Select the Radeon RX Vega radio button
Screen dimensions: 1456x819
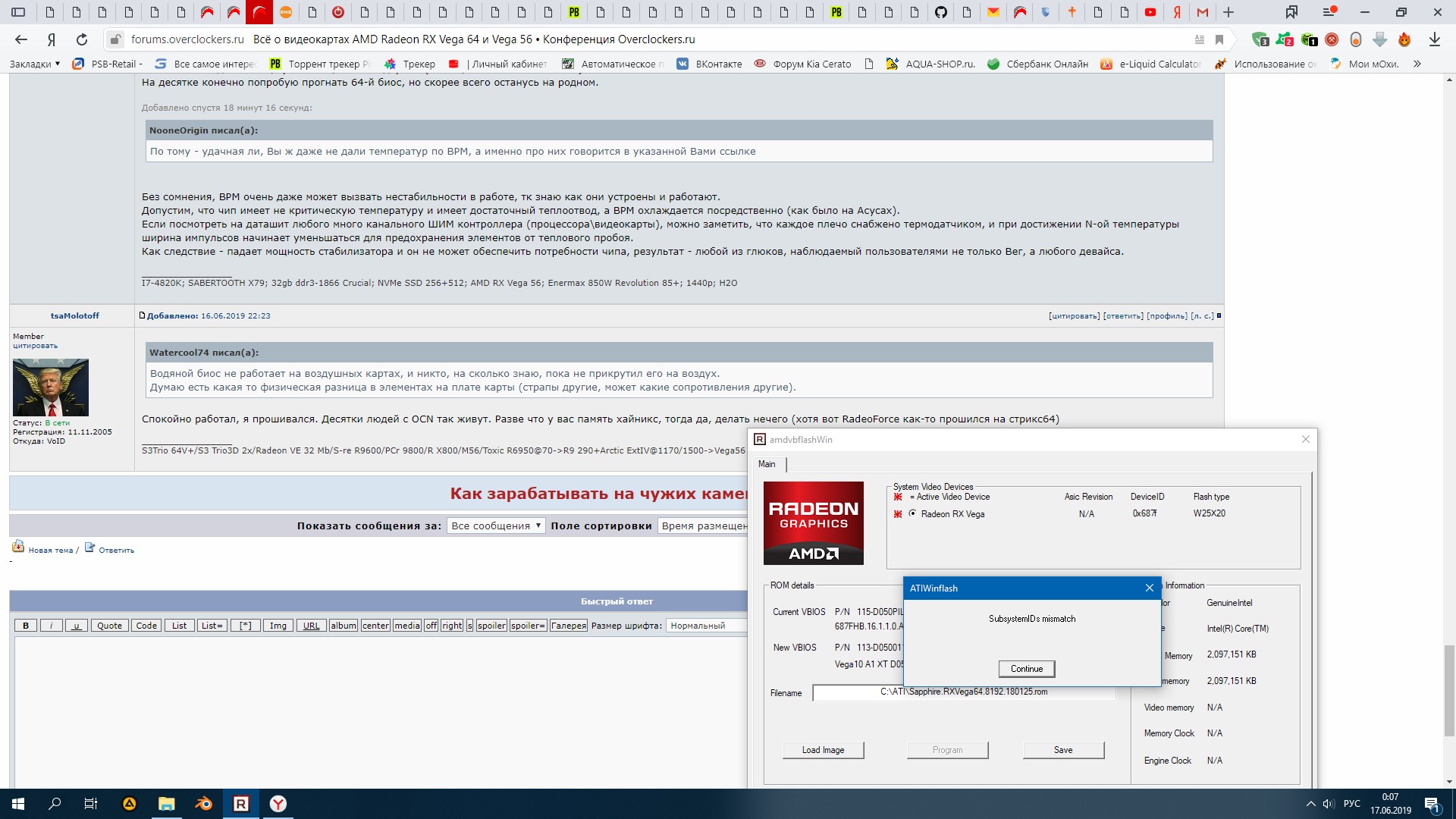tap(913, 513)
